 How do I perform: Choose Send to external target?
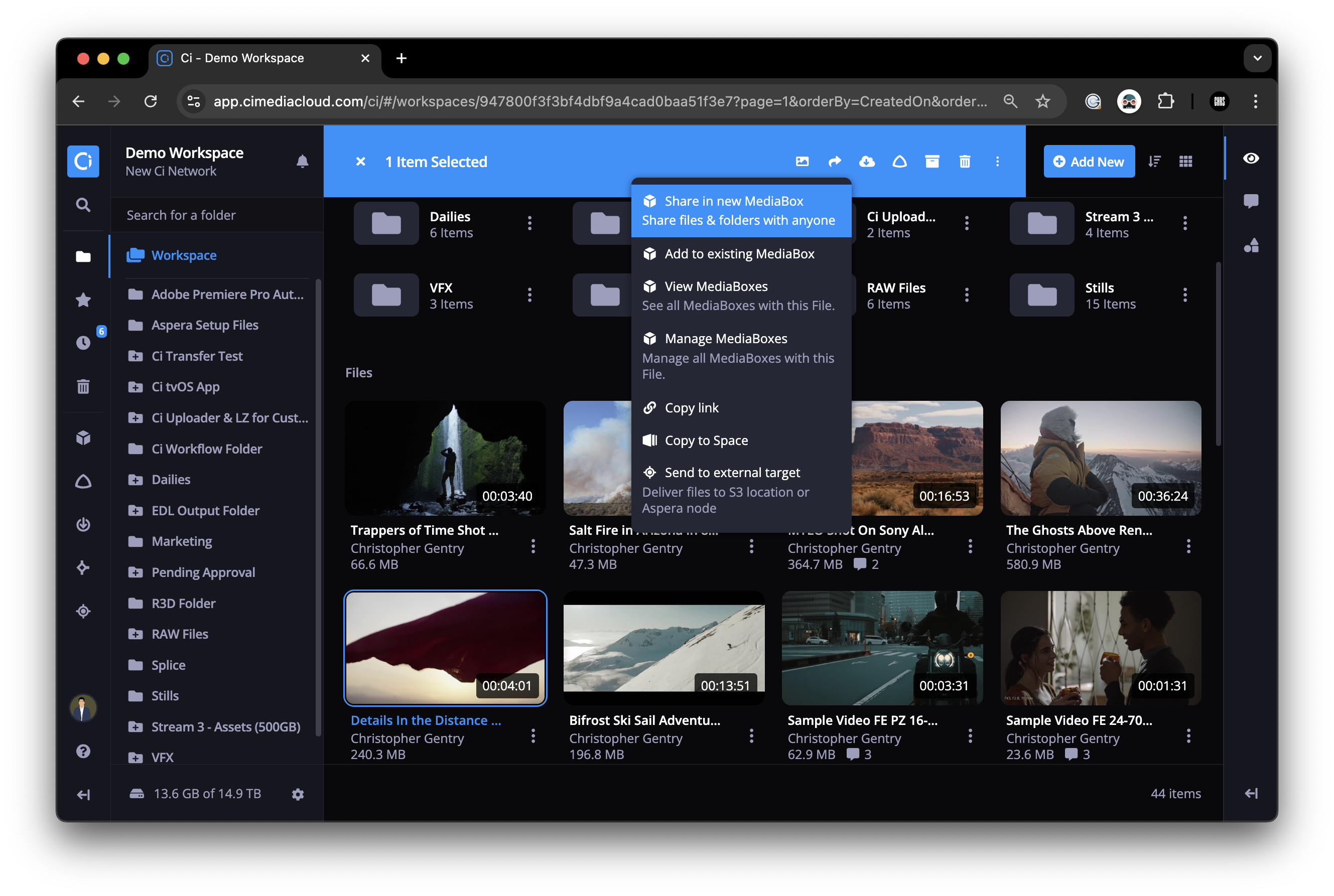[741, 490]
